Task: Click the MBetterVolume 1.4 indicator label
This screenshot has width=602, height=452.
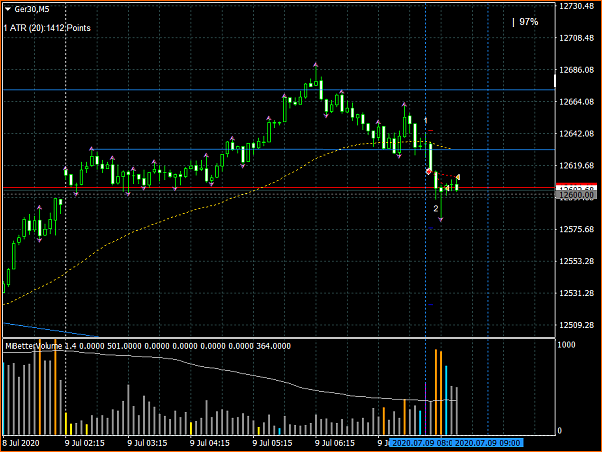Action: coord(40,346)
